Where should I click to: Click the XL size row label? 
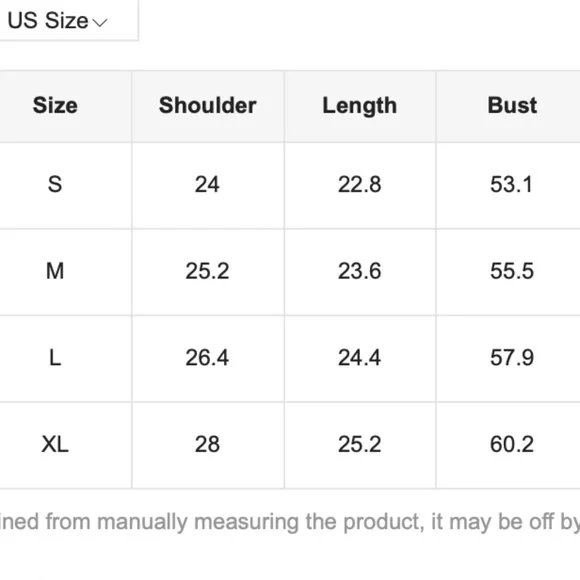55,444
